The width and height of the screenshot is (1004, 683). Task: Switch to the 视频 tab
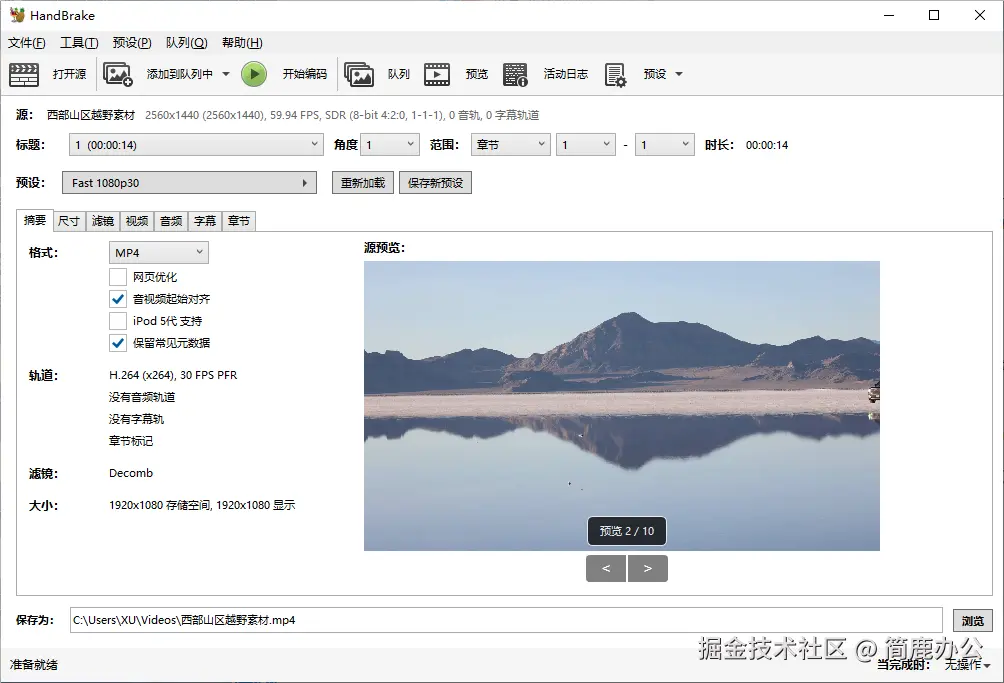137,221
